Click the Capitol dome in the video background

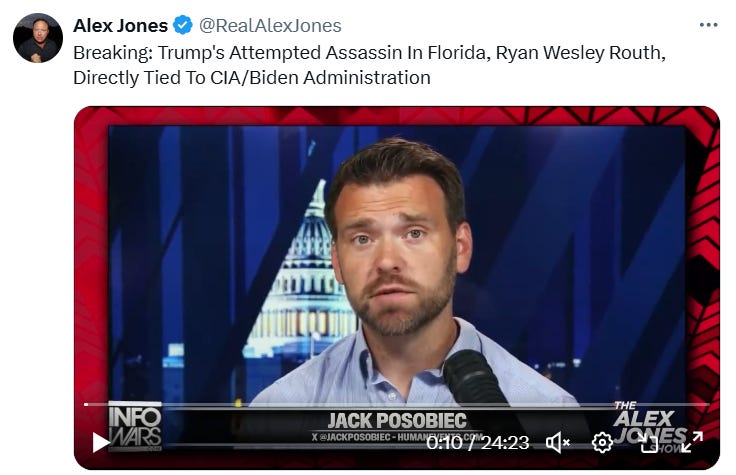(x=305, y=272)
